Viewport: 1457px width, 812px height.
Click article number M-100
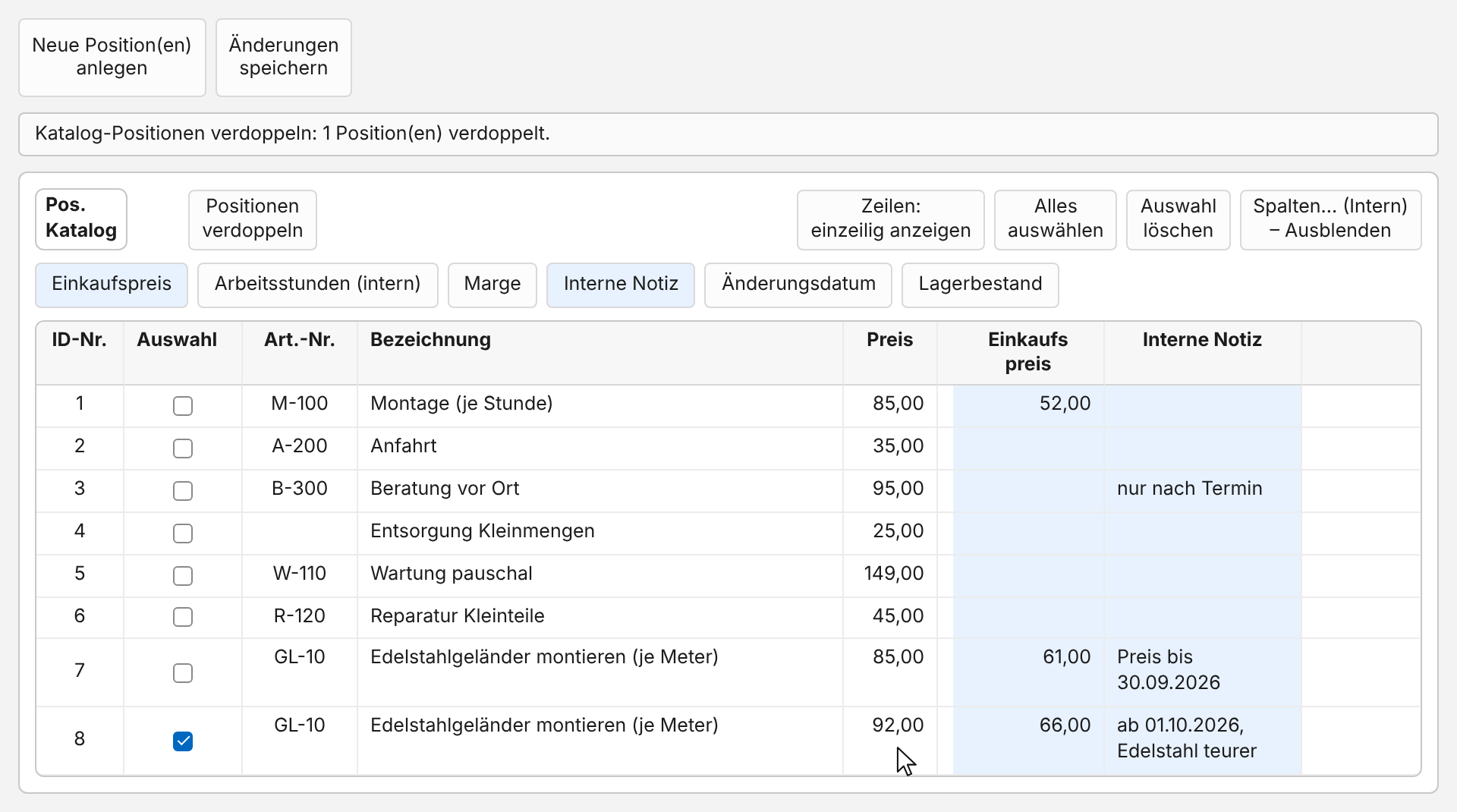(x=300, y=404)
